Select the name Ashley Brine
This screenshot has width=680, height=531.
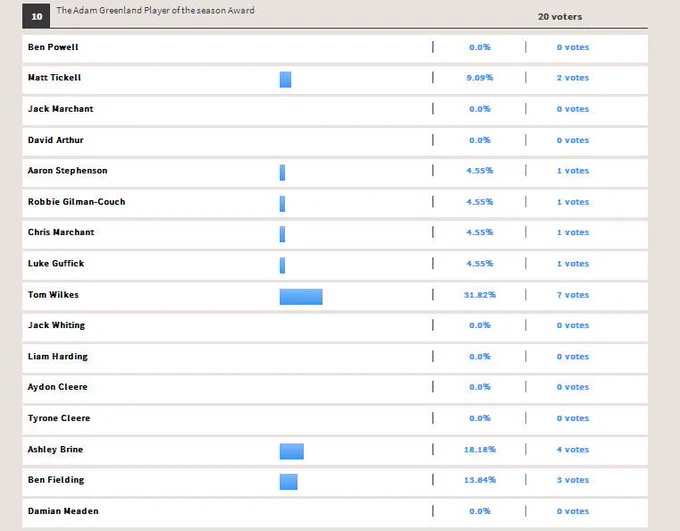tap(55, 449)
